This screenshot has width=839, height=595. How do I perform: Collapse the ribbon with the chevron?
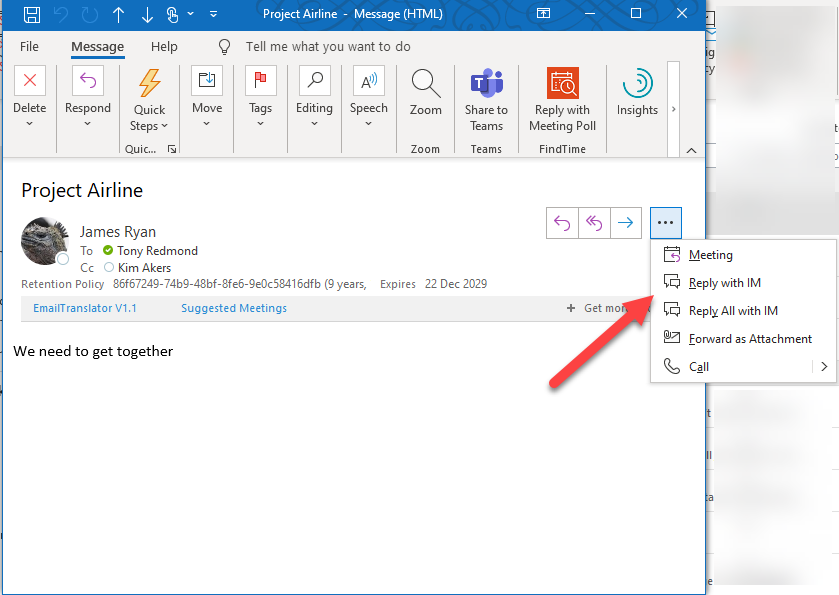point(690,150)
